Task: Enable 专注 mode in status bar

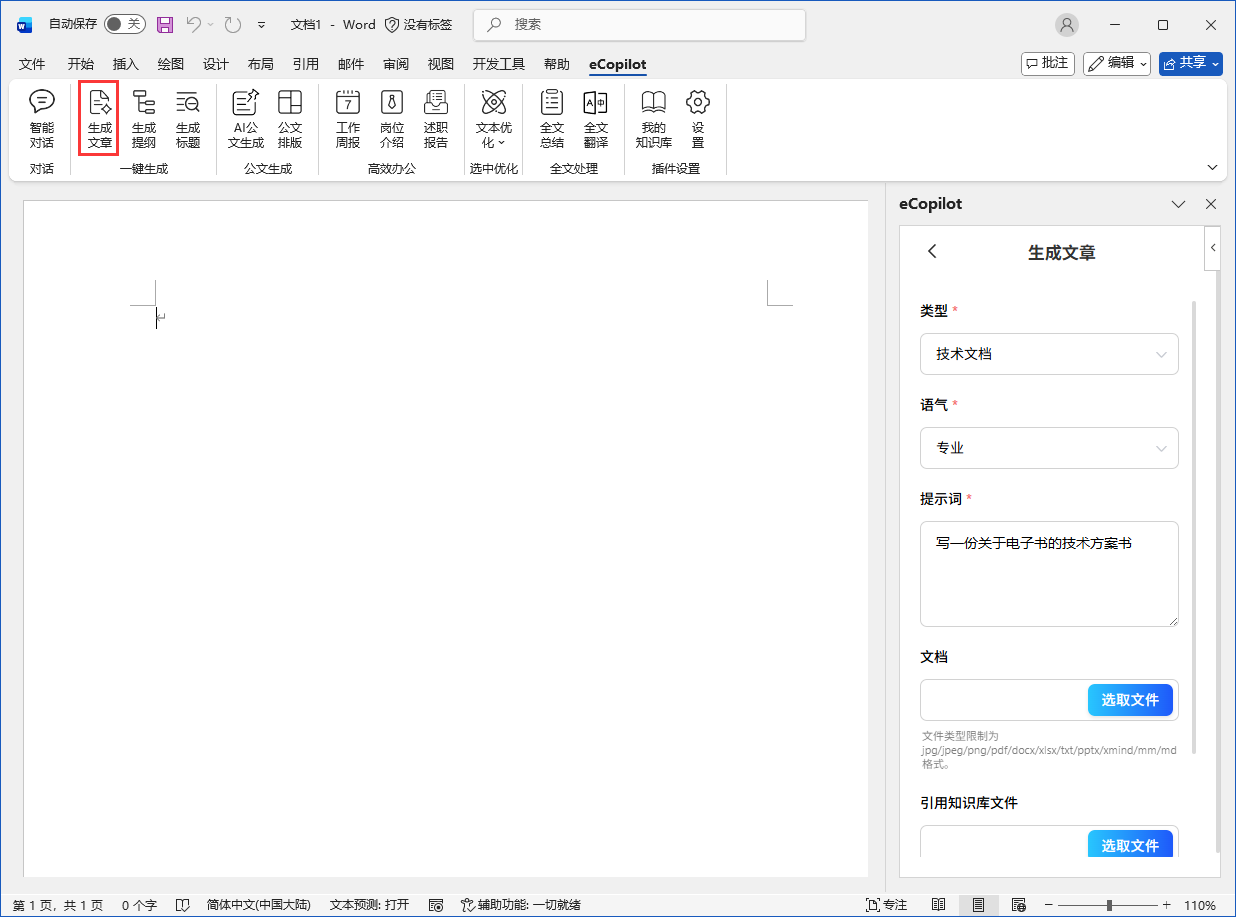Action: (886, 903)
